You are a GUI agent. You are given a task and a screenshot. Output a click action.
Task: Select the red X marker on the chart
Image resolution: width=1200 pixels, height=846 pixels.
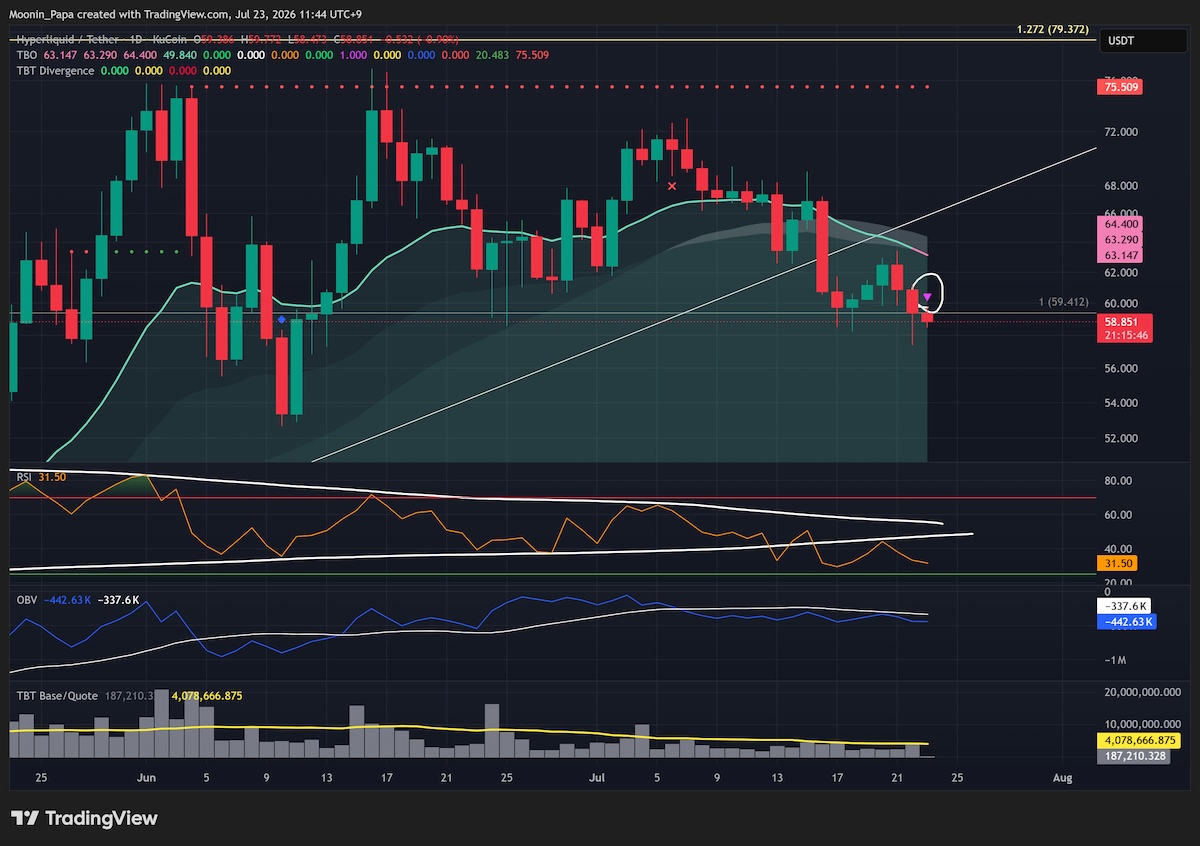click(672, 185)
